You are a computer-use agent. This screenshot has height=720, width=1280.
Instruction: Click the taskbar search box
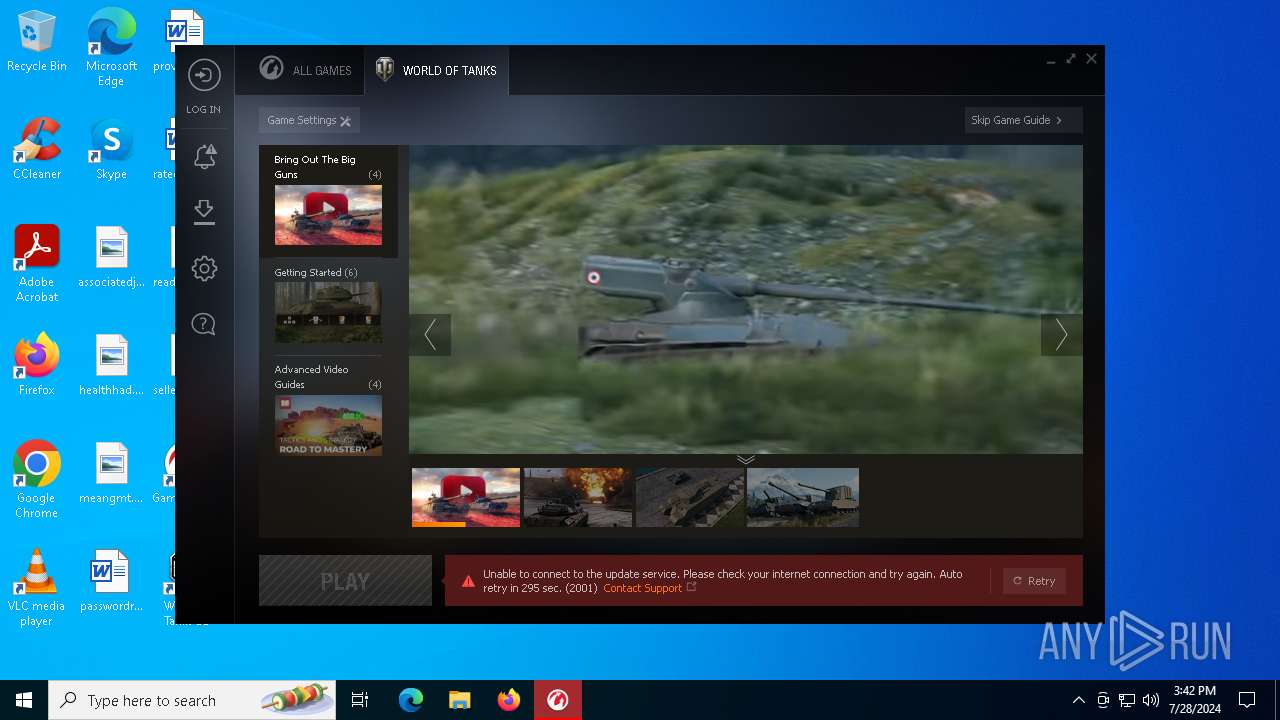click(193, 700)
